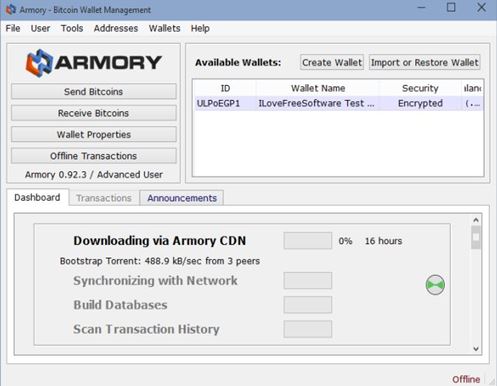Click the Send Bitcoins button
Image resolution: width=497 pixels, height=386 pixels.
(x=94, y=92)
